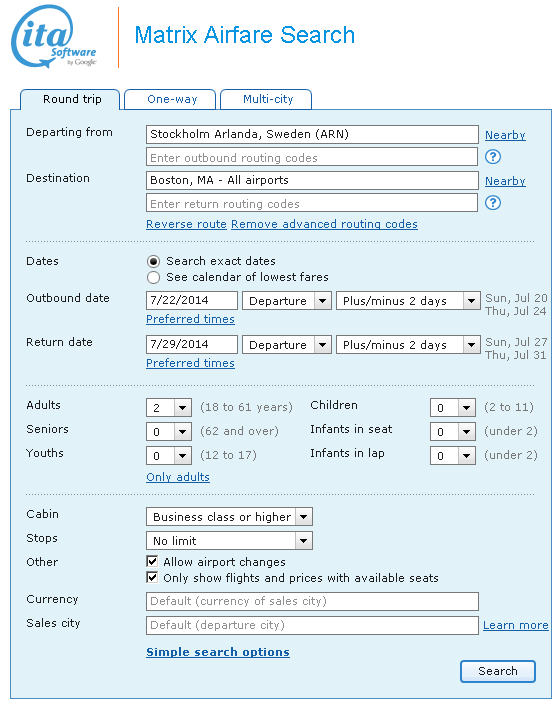
Task: Open return routing codes help icon
Action: click(x=493, y=203)
